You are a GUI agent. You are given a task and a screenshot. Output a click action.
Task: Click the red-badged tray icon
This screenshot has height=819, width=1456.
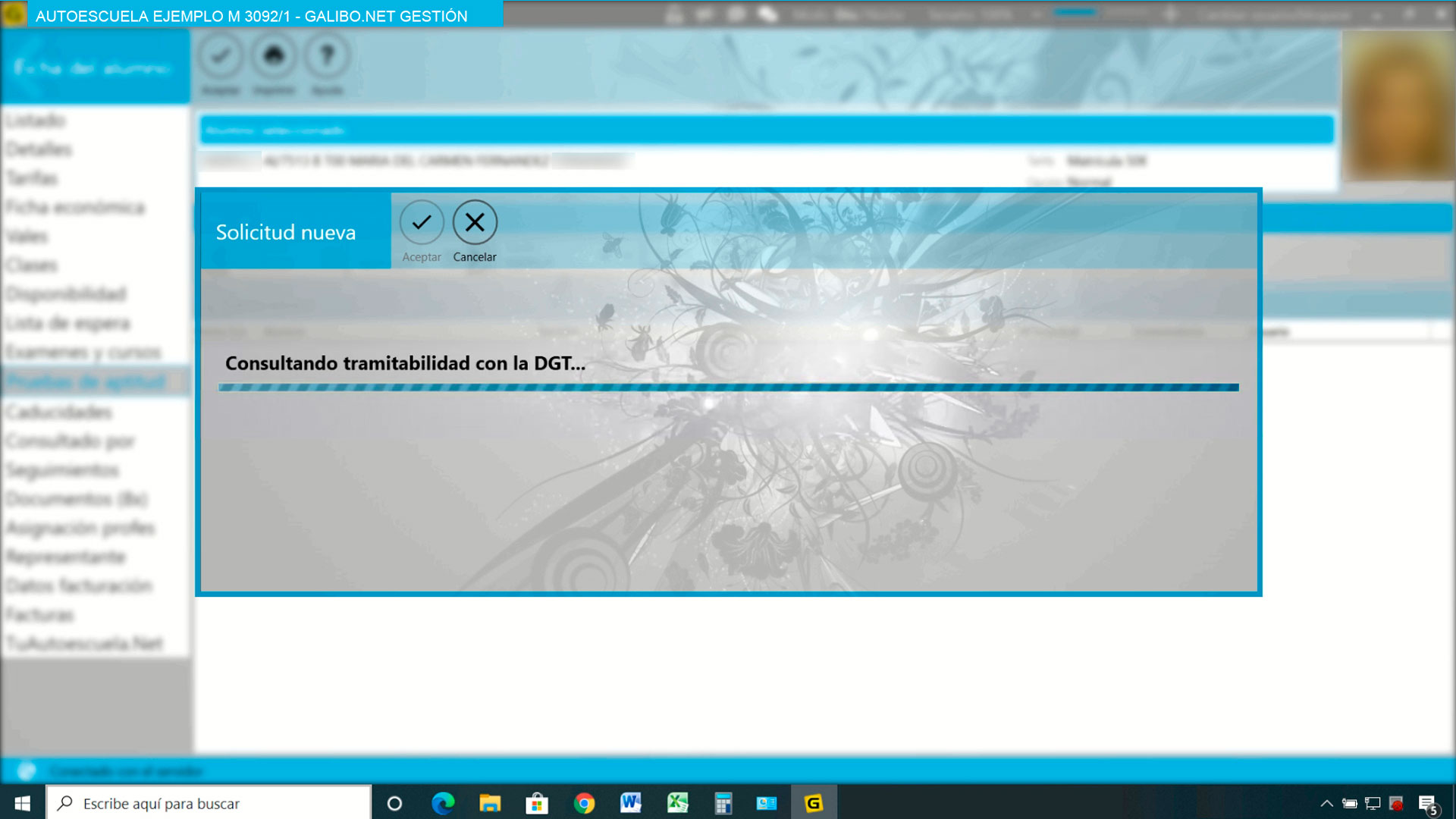(1396, 803)
